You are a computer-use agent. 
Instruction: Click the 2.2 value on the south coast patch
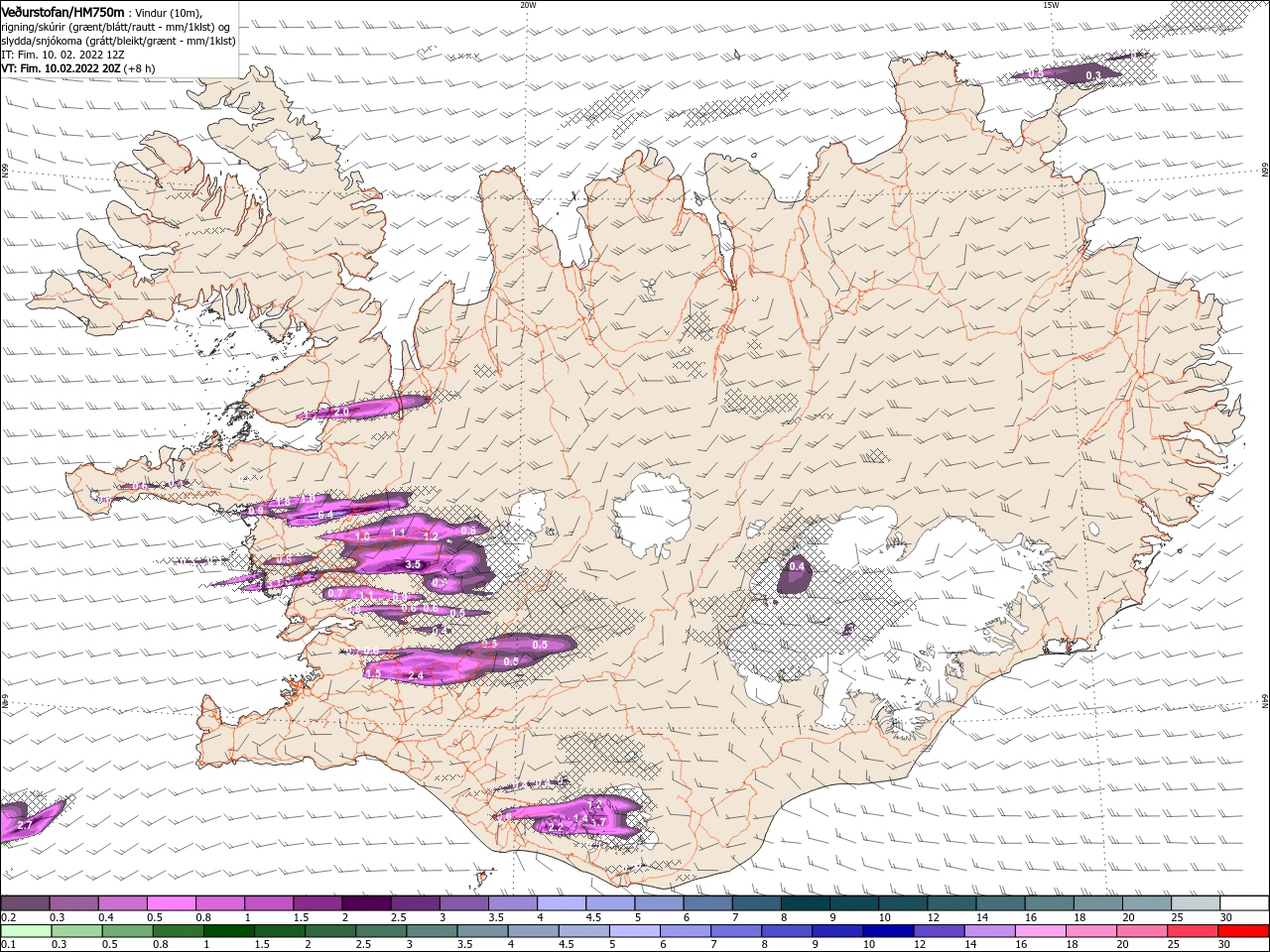(555, 827)
